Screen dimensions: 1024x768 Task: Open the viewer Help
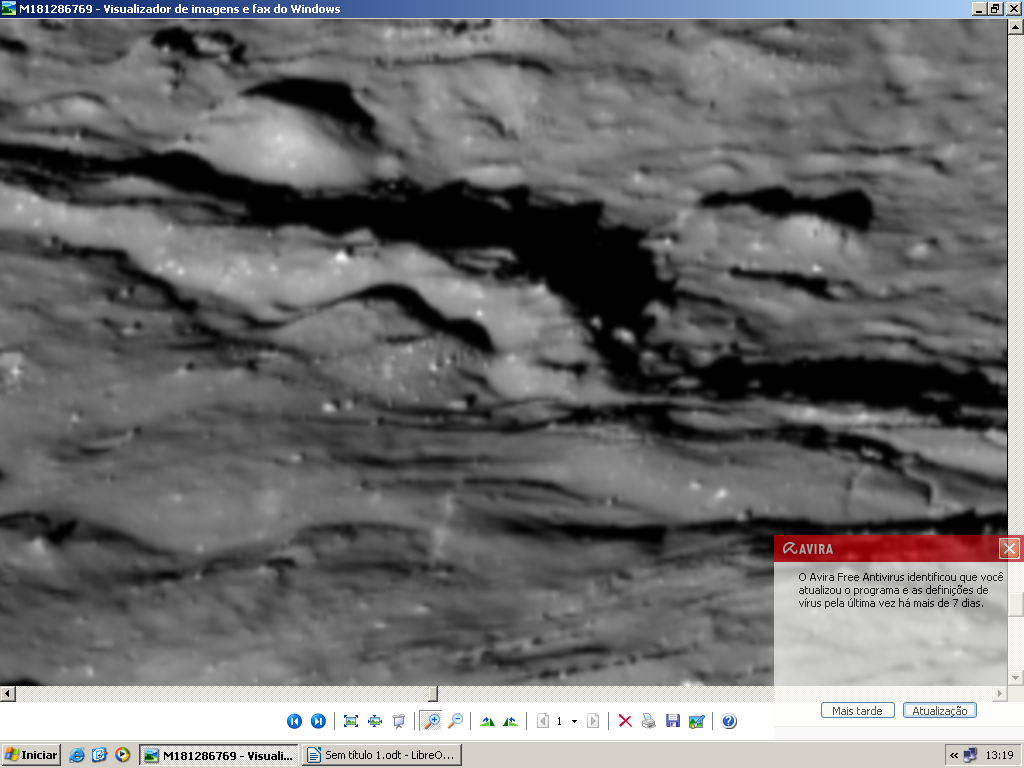click(x=729, y=721)
